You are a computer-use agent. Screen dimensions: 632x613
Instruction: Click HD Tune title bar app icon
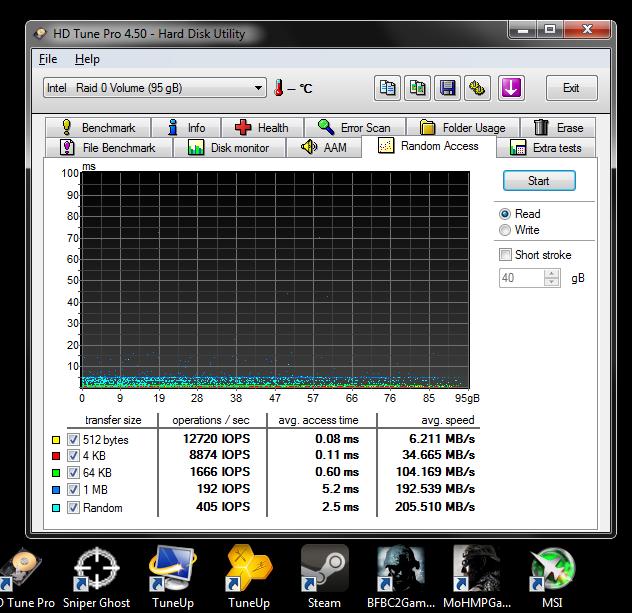40,33
